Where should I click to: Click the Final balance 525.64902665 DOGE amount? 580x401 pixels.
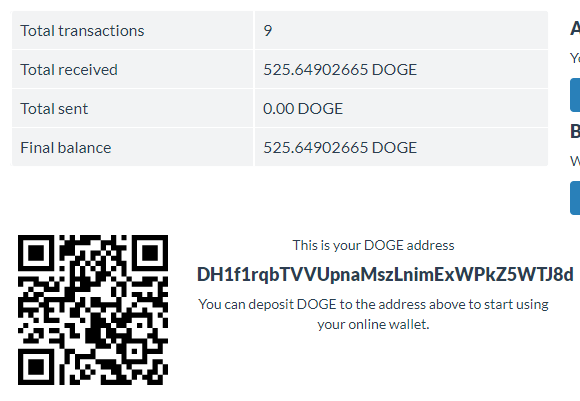[x=340, y=148]
